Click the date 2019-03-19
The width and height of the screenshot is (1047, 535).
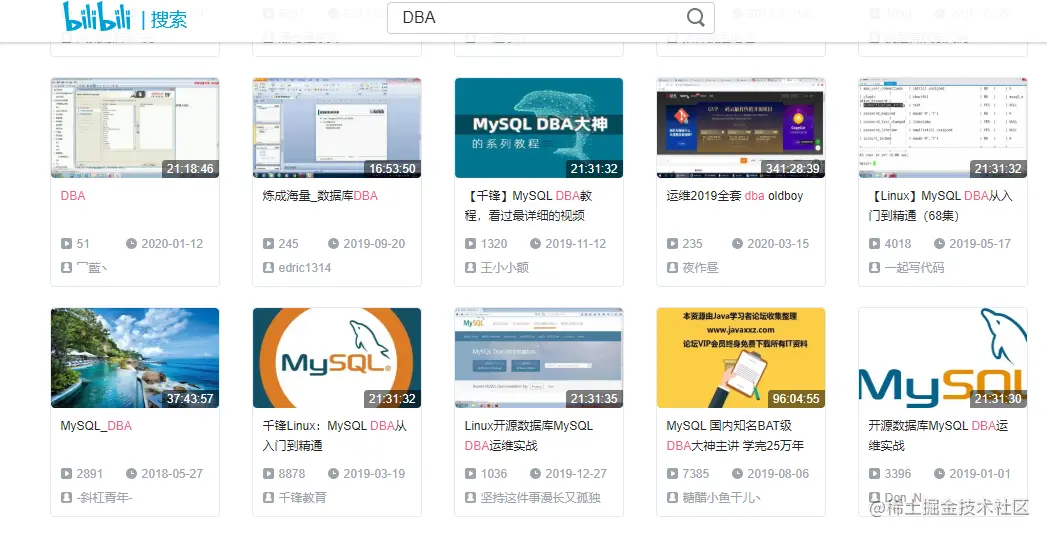click(374, 474)
